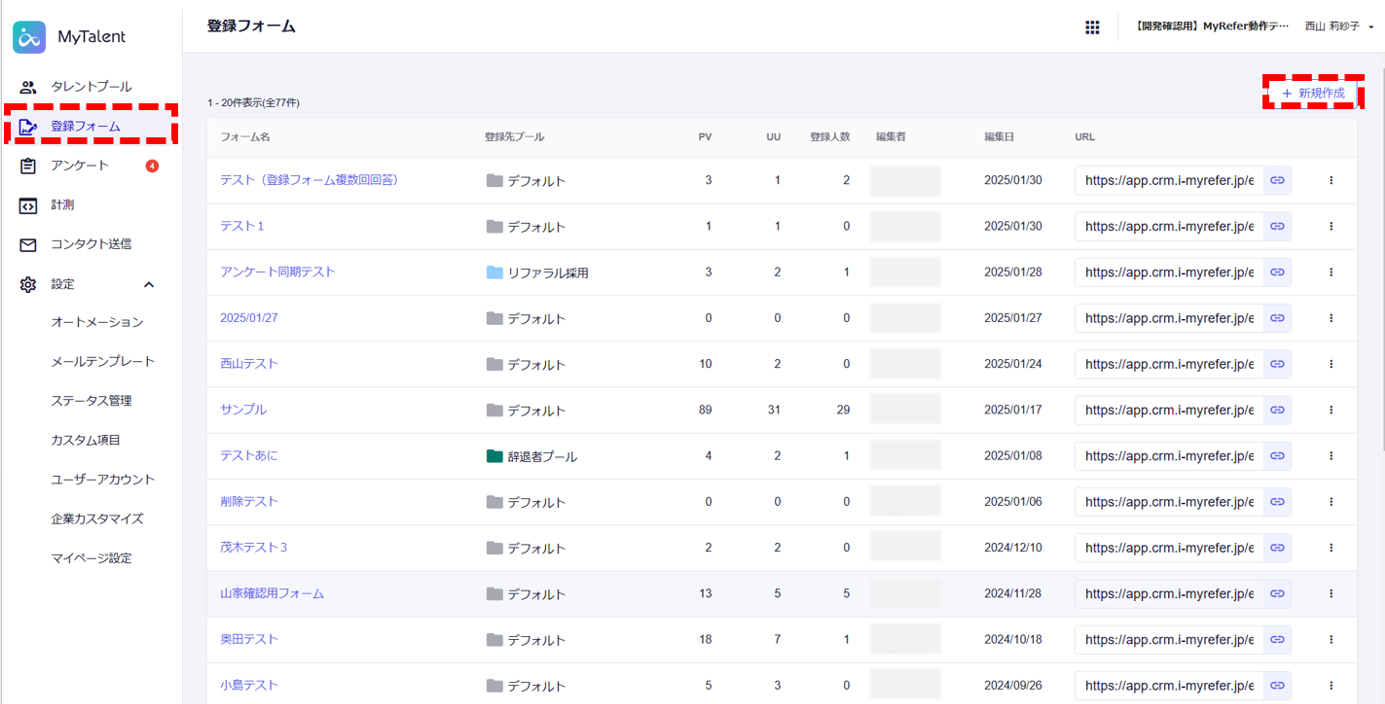1385x704 pixels.
Task: Click the タレントプール people icon
Action: [x=28, y=87]
